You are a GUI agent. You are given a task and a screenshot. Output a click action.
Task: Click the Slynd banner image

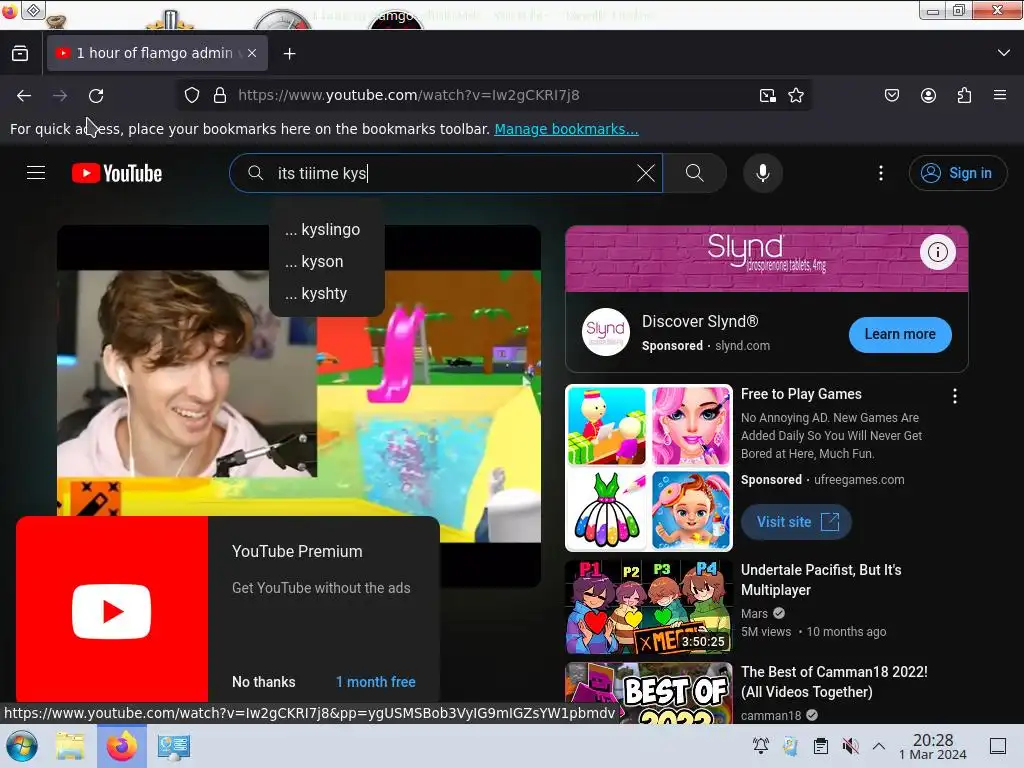tap(766, 259)
